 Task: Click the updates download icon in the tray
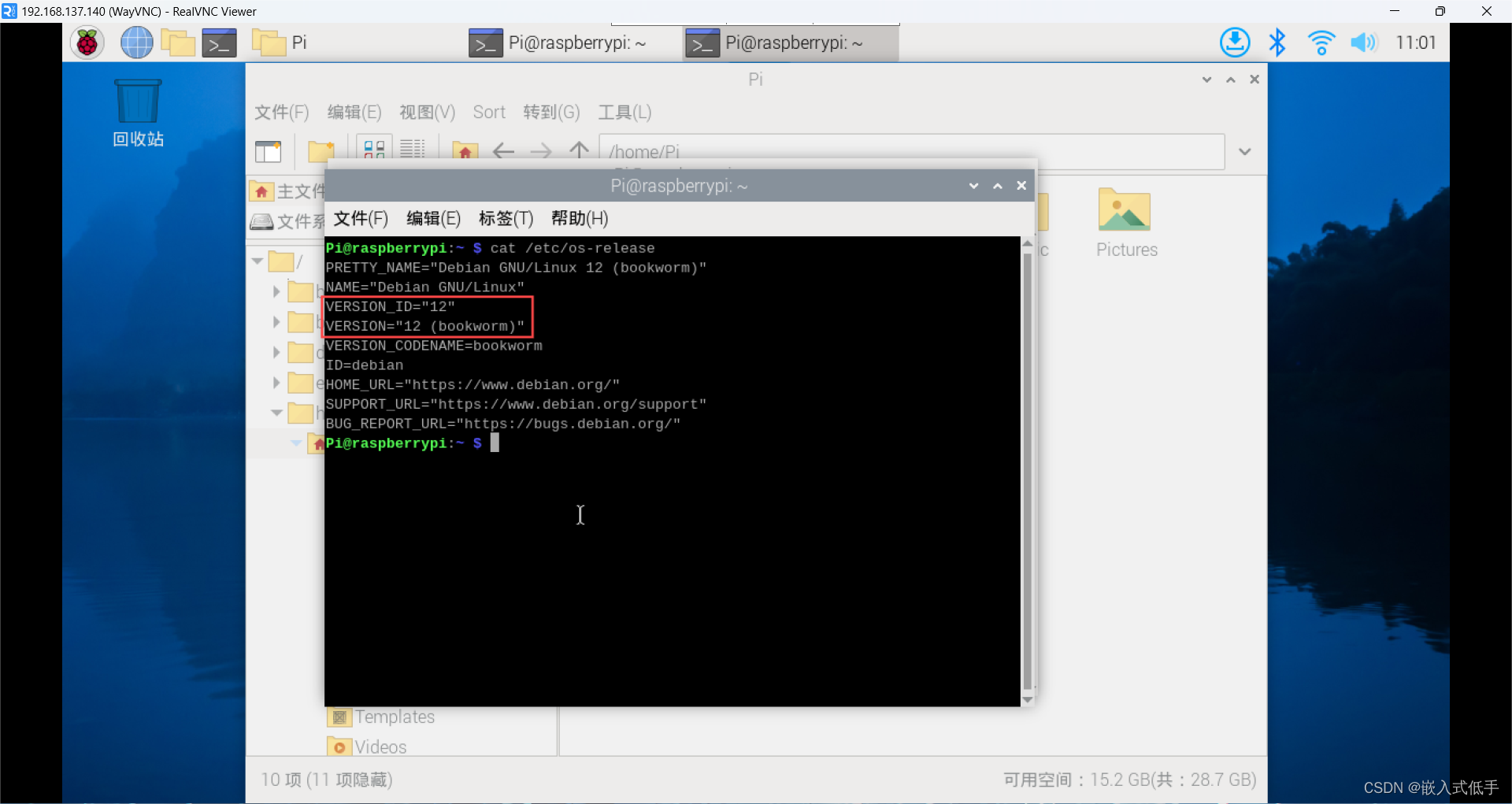1235,43
